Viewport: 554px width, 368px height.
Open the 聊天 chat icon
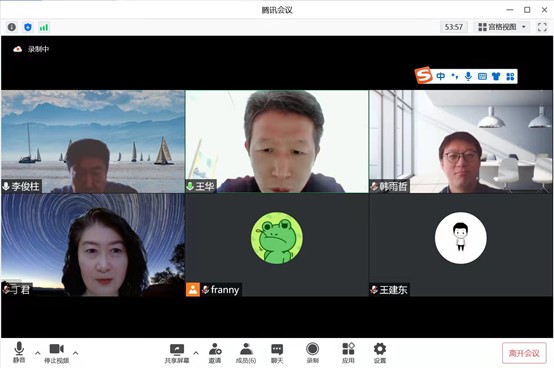pyautogui.click(x=277, y=353)
